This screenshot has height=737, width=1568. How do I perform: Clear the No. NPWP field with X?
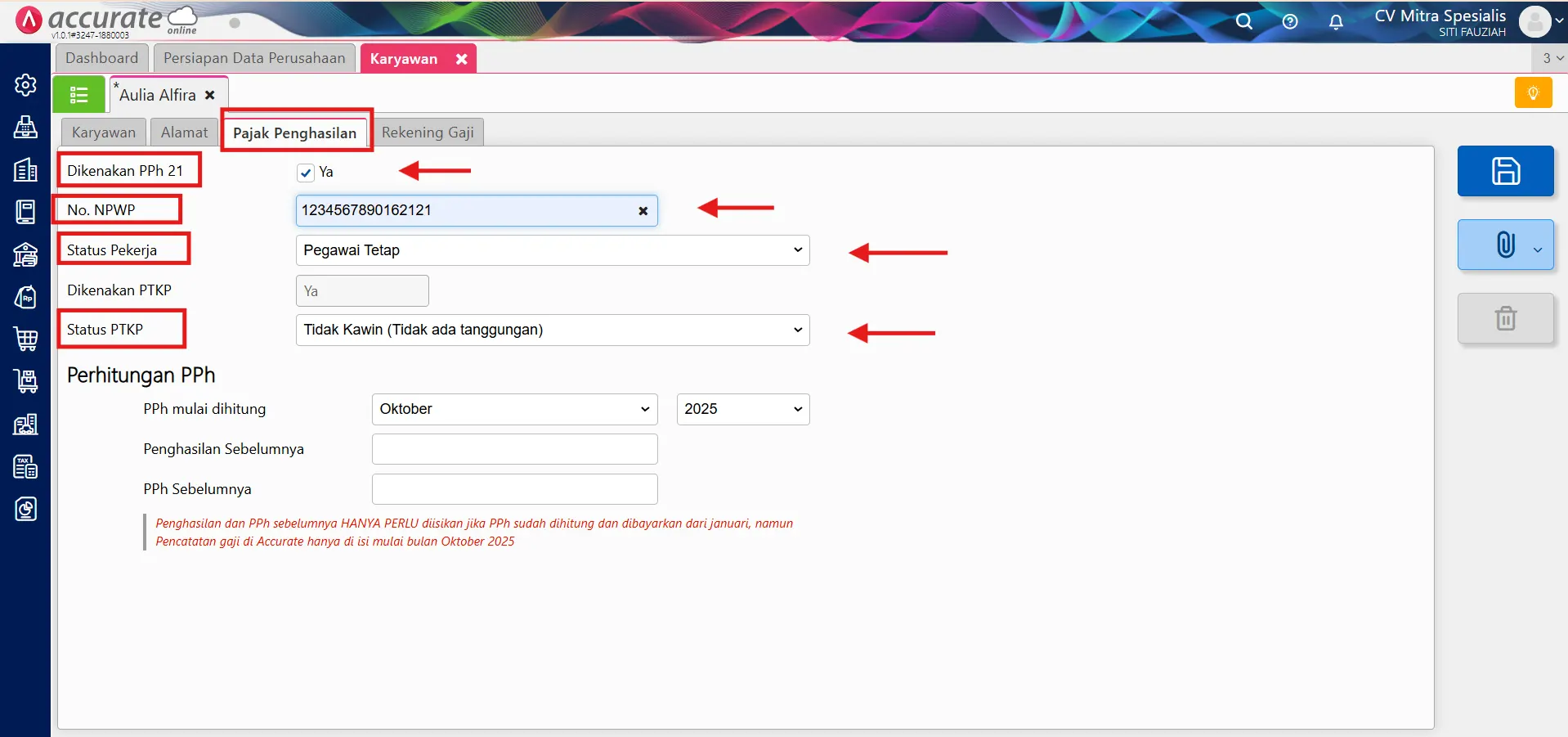(x=643, y=211)
